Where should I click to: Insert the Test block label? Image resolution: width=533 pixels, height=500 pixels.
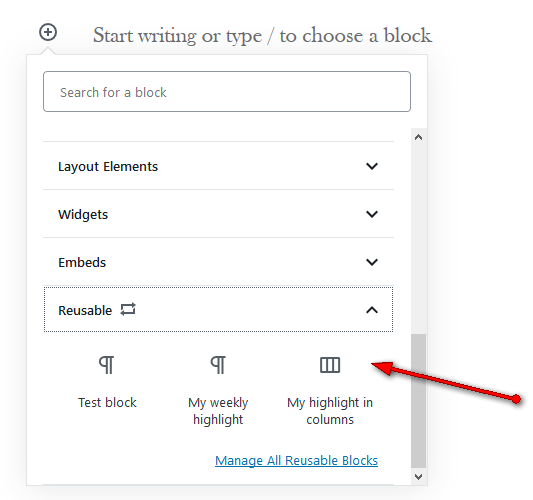click(x=107, y=402)
